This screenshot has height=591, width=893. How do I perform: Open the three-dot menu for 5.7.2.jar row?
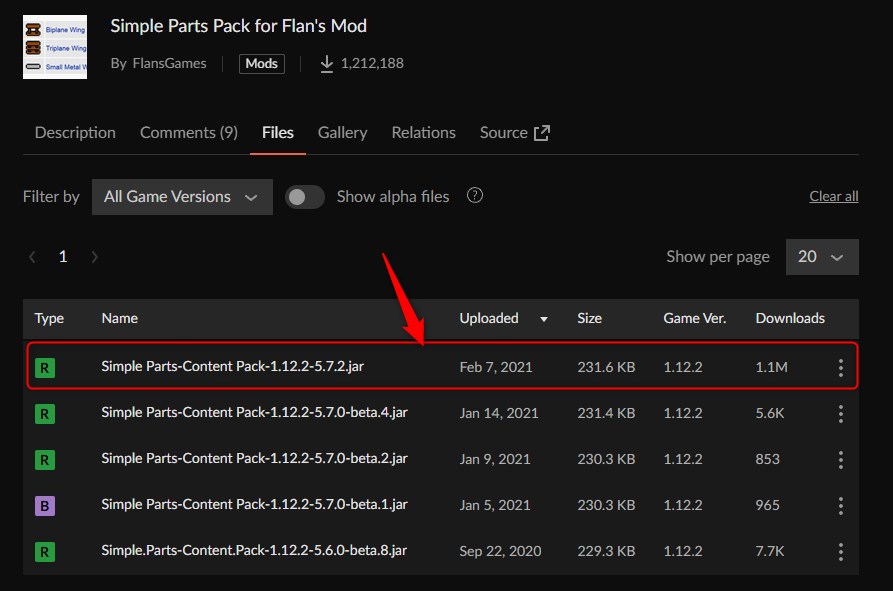[841, 367]
